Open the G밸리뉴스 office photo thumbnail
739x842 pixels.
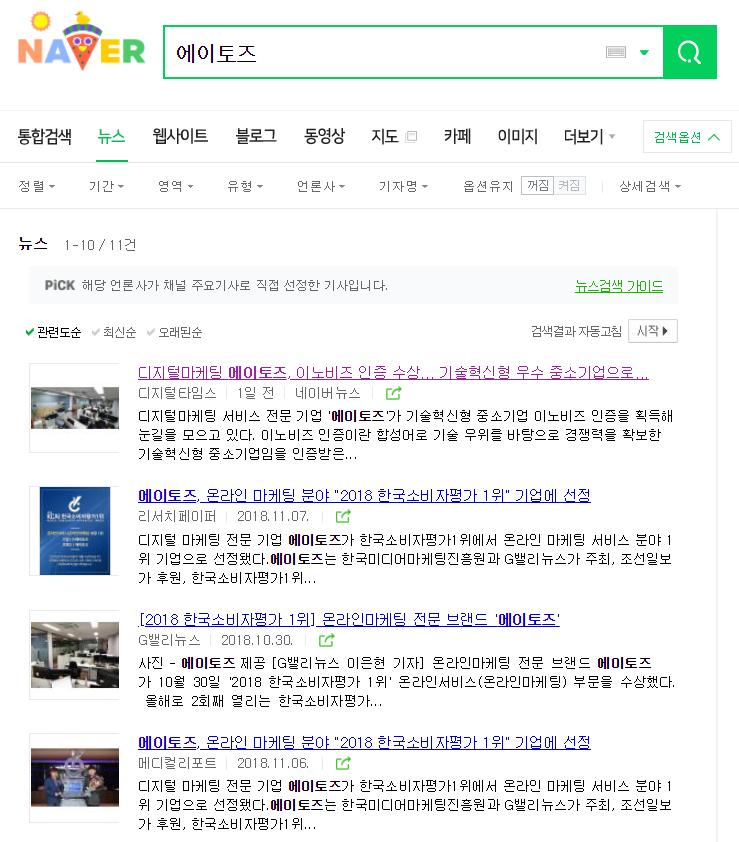pyautogui.click(x=75, y=655)
